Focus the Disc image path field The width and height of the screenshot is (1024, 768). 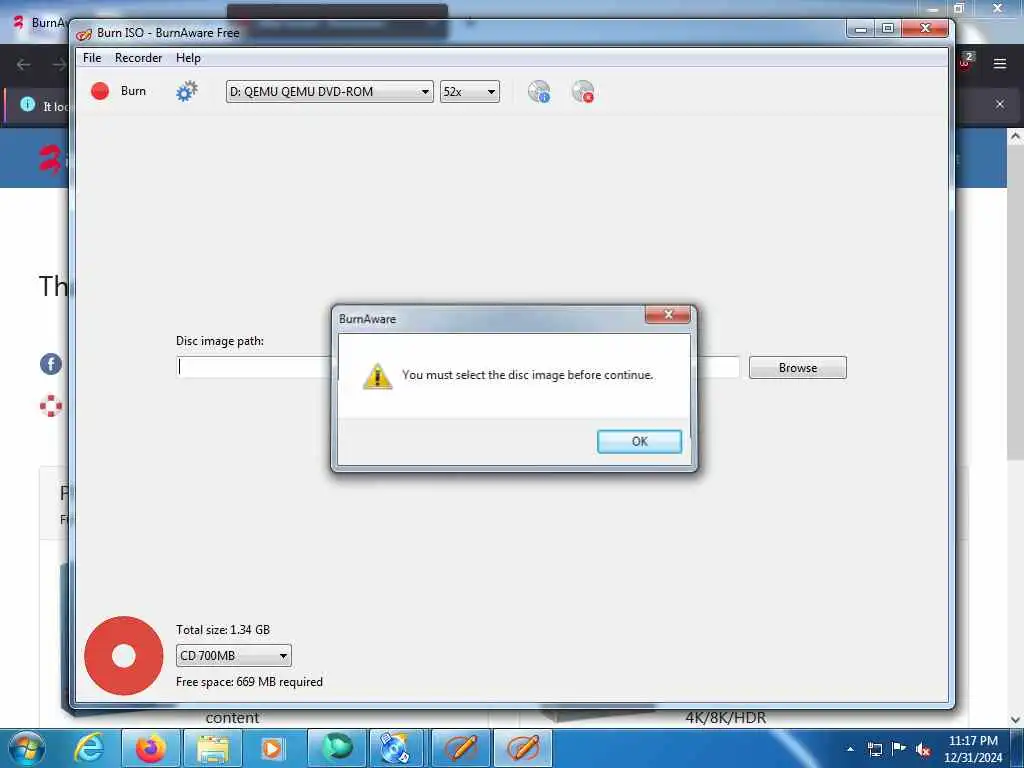[457, 367]
